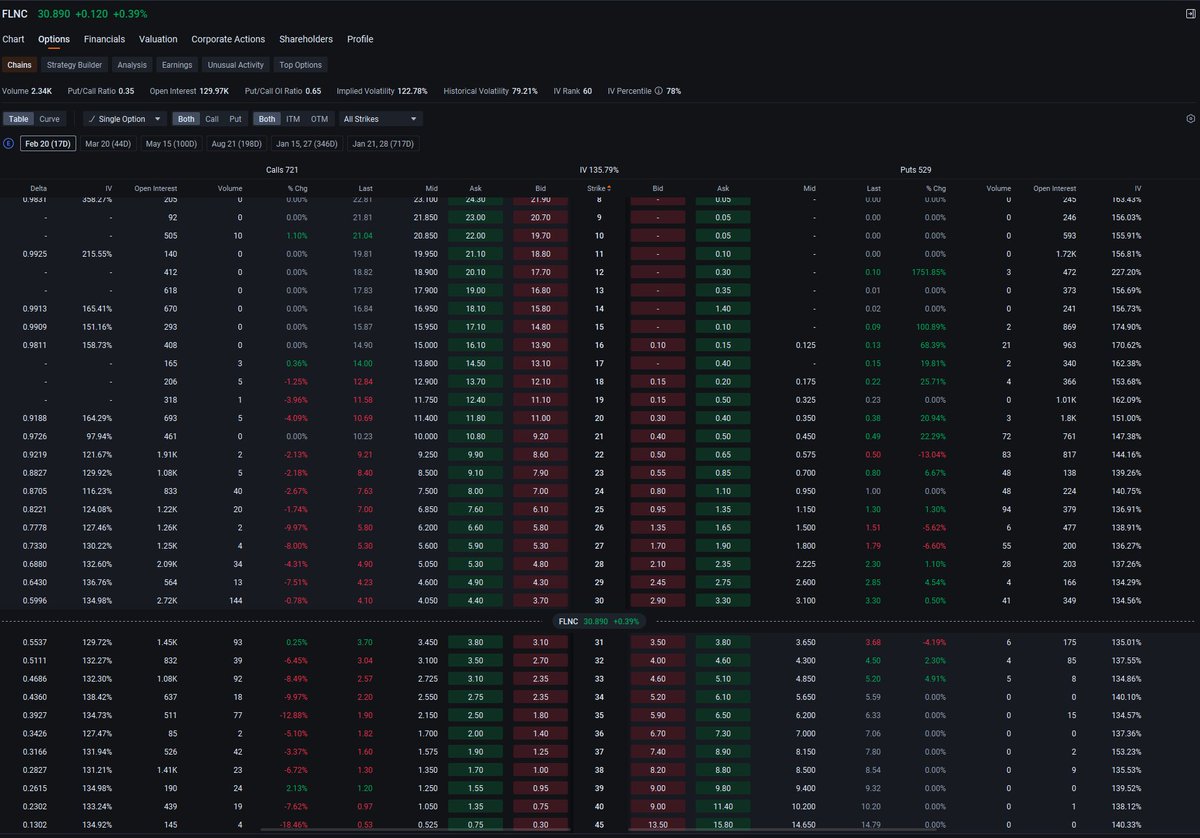This screenshot has height=838, width=1200.
Task: Select Jan 15, 27 (346D) expiration
Action: pyautogui.click(x=307, y=144)
